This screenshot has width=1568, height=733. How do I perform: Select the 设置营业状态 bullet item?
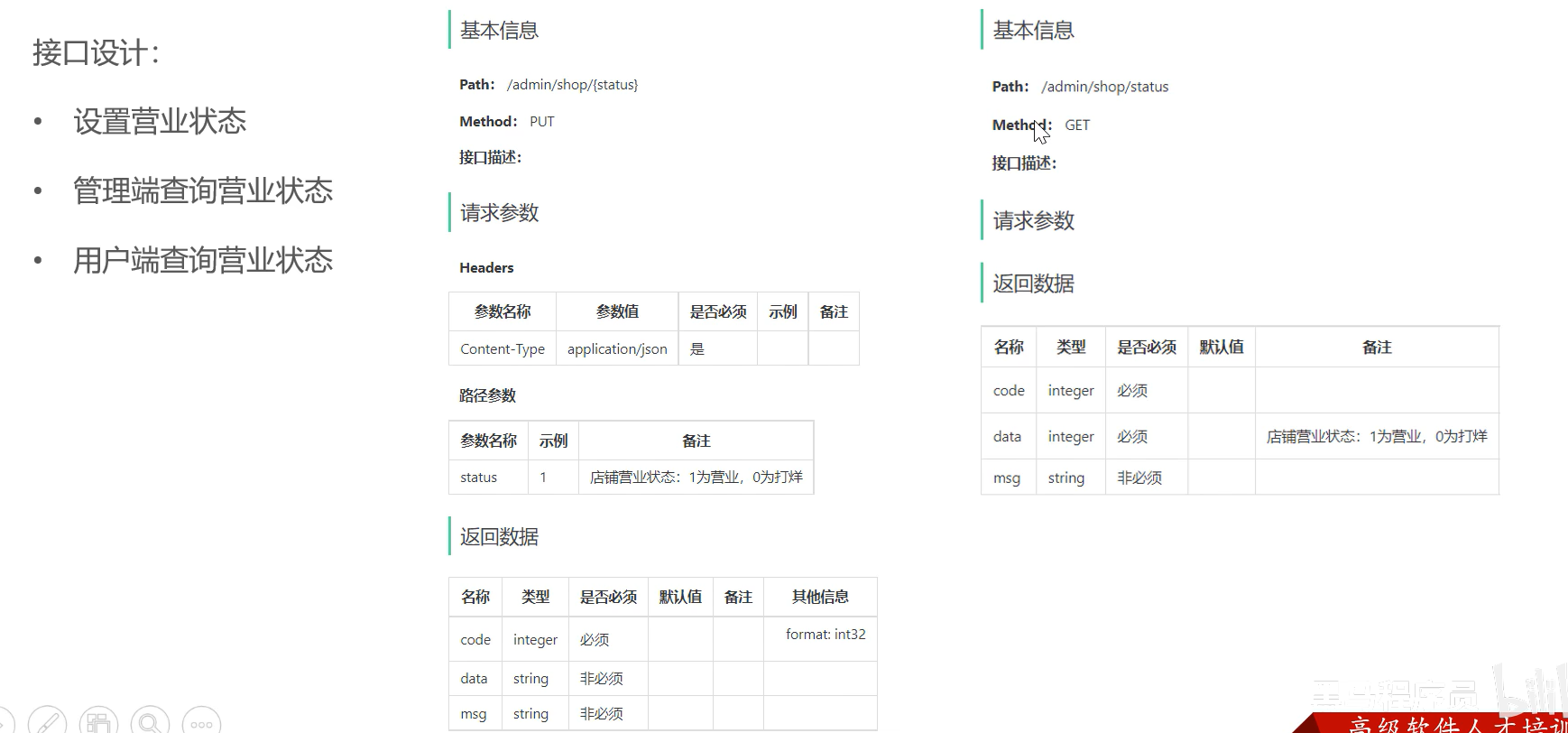[160, 122]
